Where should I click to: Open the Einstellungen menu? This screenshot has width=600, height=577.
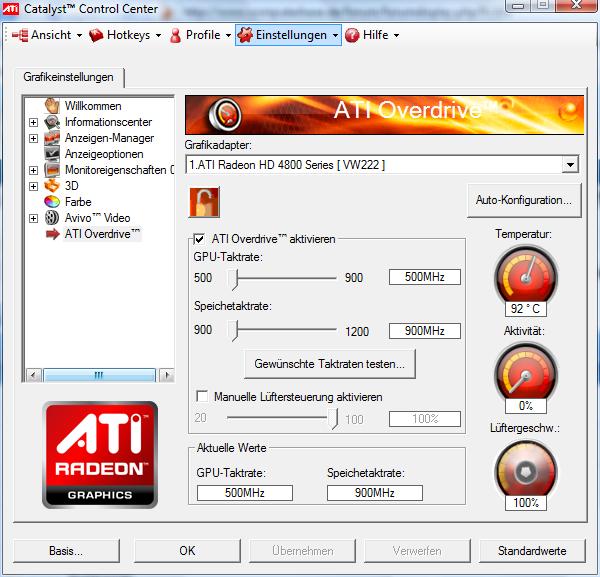coord(288,35)
